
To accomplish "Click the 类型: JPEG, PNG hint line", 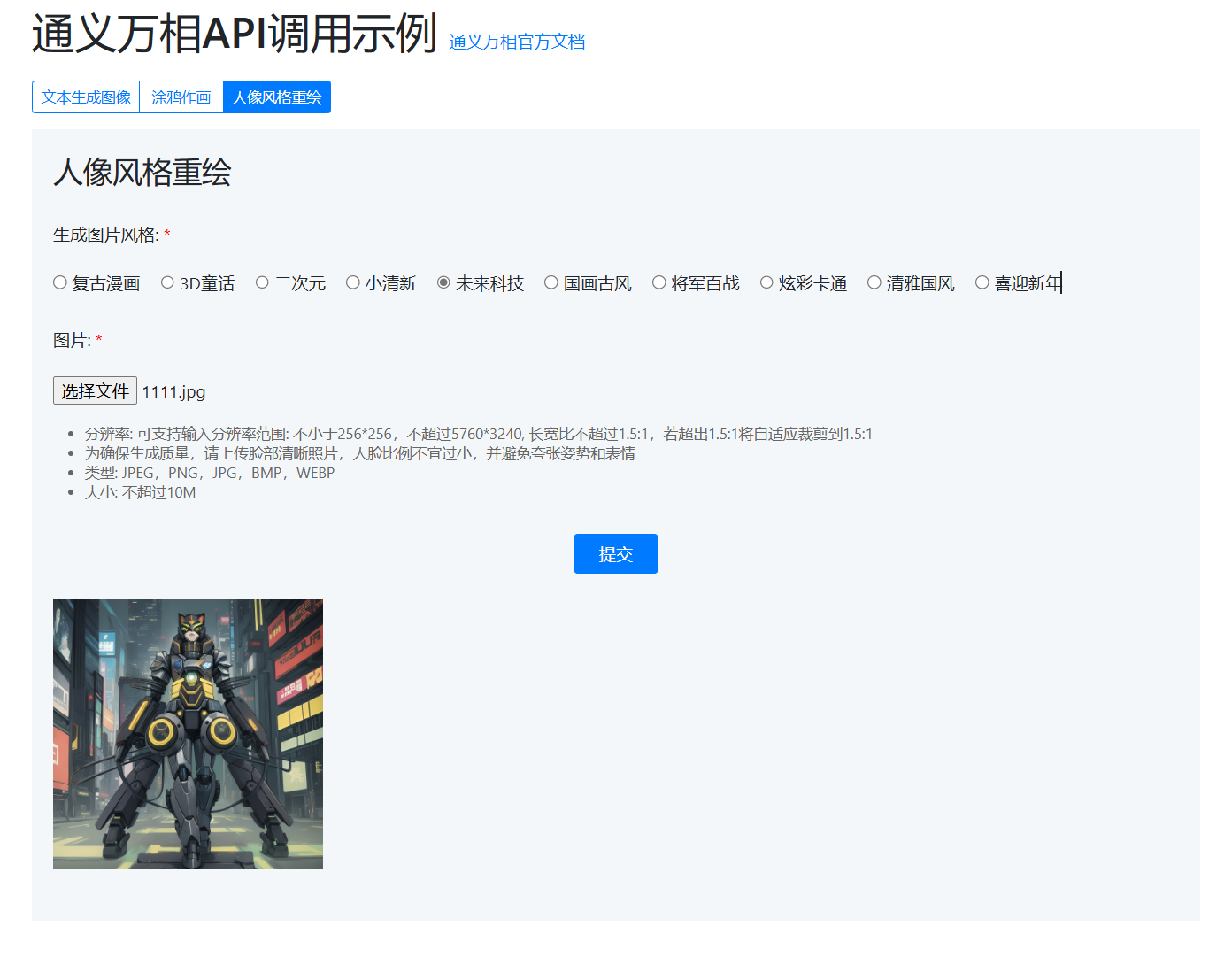I will tap(210, 473).
